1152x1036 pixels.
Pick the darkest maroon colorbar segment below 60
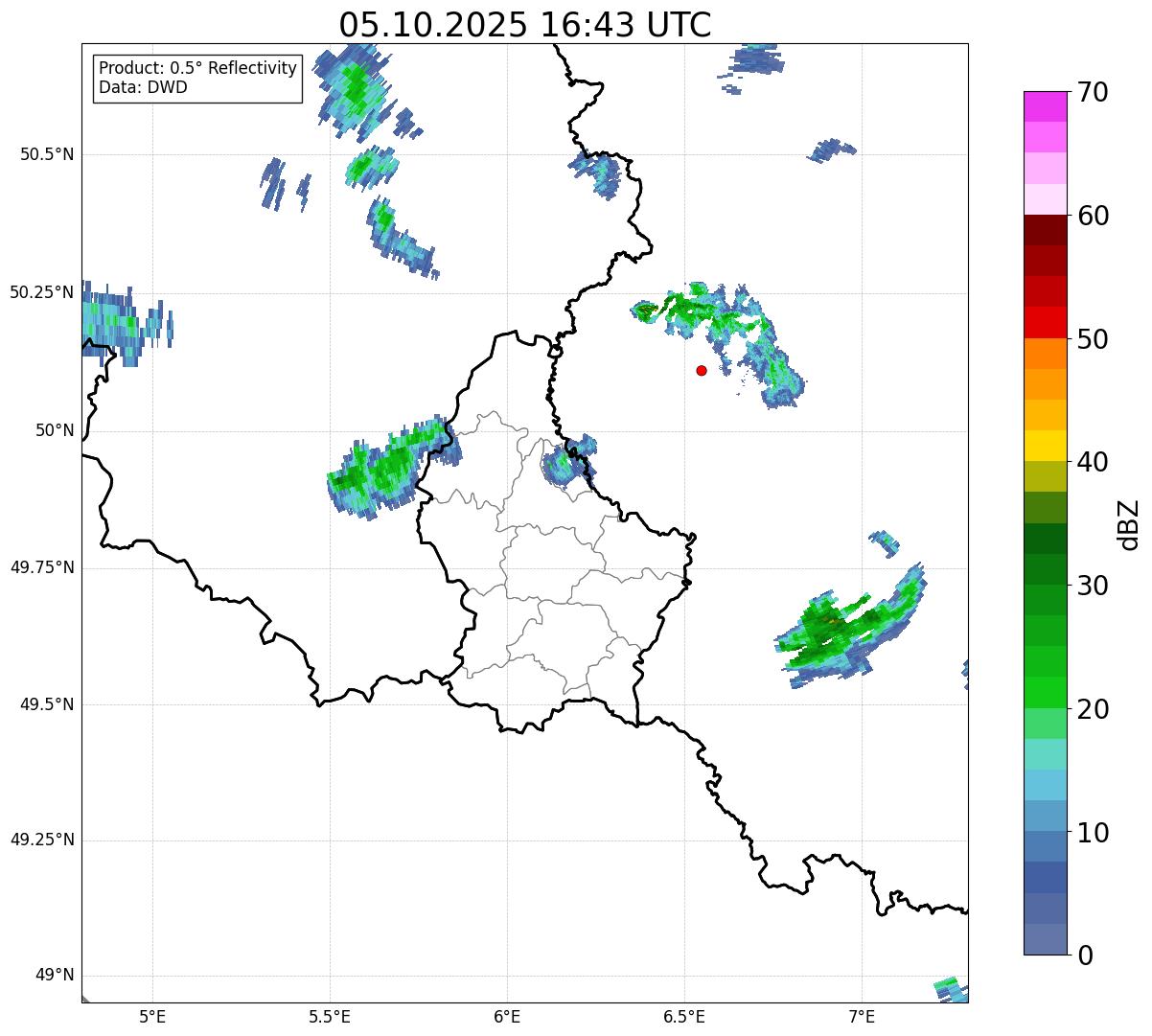point(1045,230)
